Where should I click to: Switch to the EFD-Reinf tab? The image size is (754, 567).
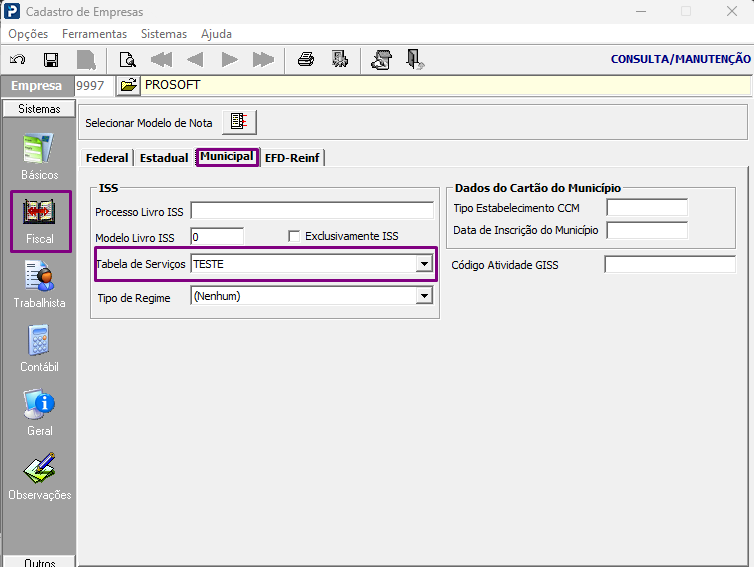[292, 158]
